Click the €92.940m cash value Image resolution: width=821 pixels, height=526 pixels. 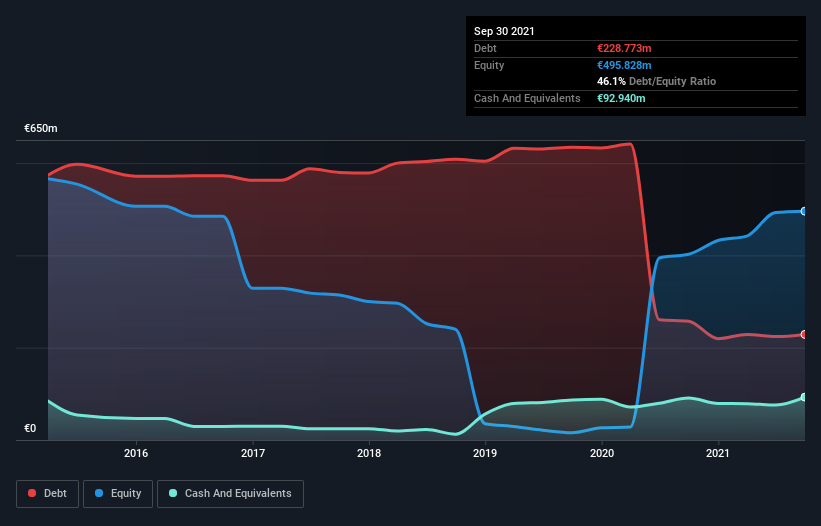tap(621, 98)
